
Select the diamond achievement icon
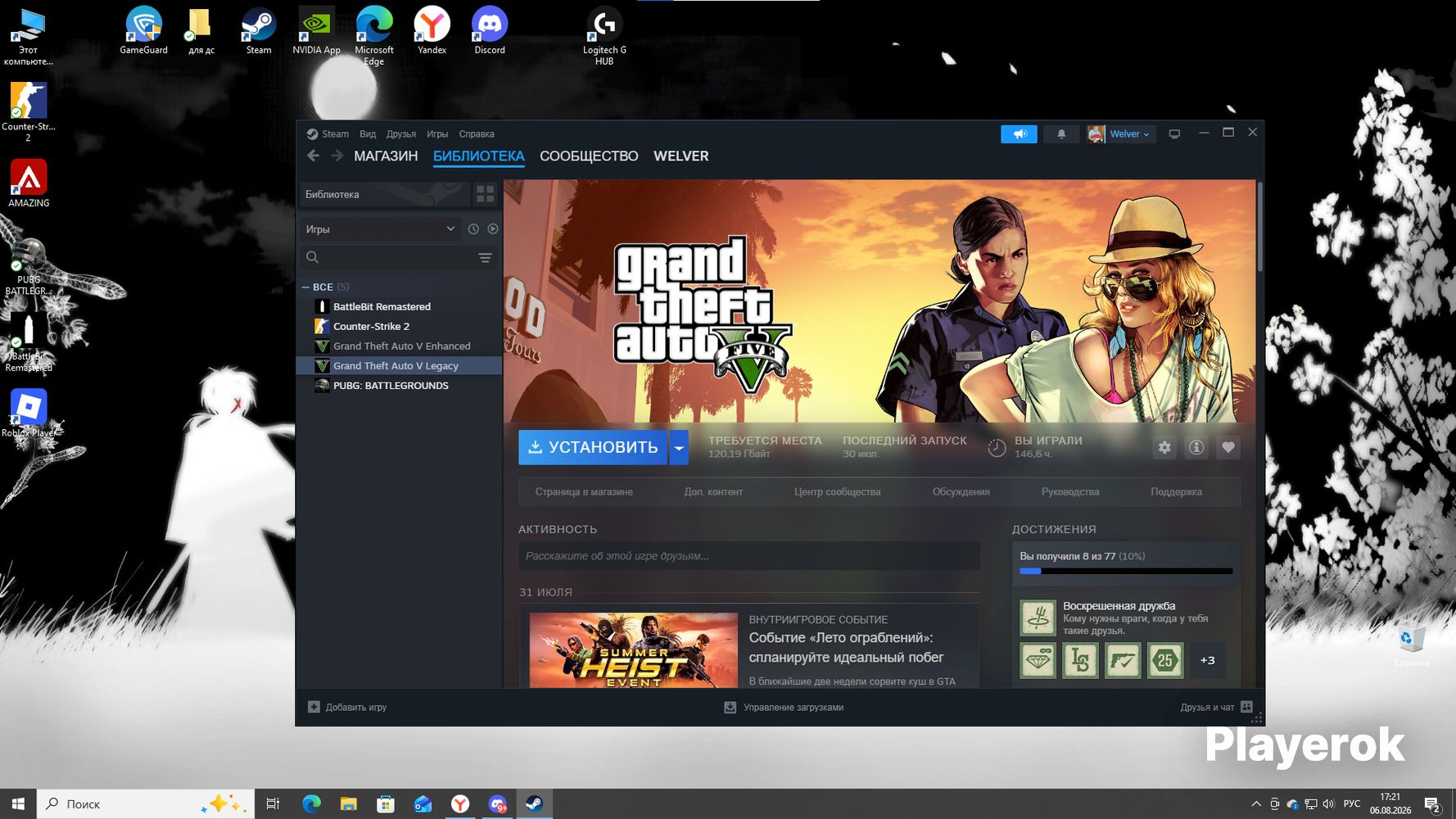1038,660
